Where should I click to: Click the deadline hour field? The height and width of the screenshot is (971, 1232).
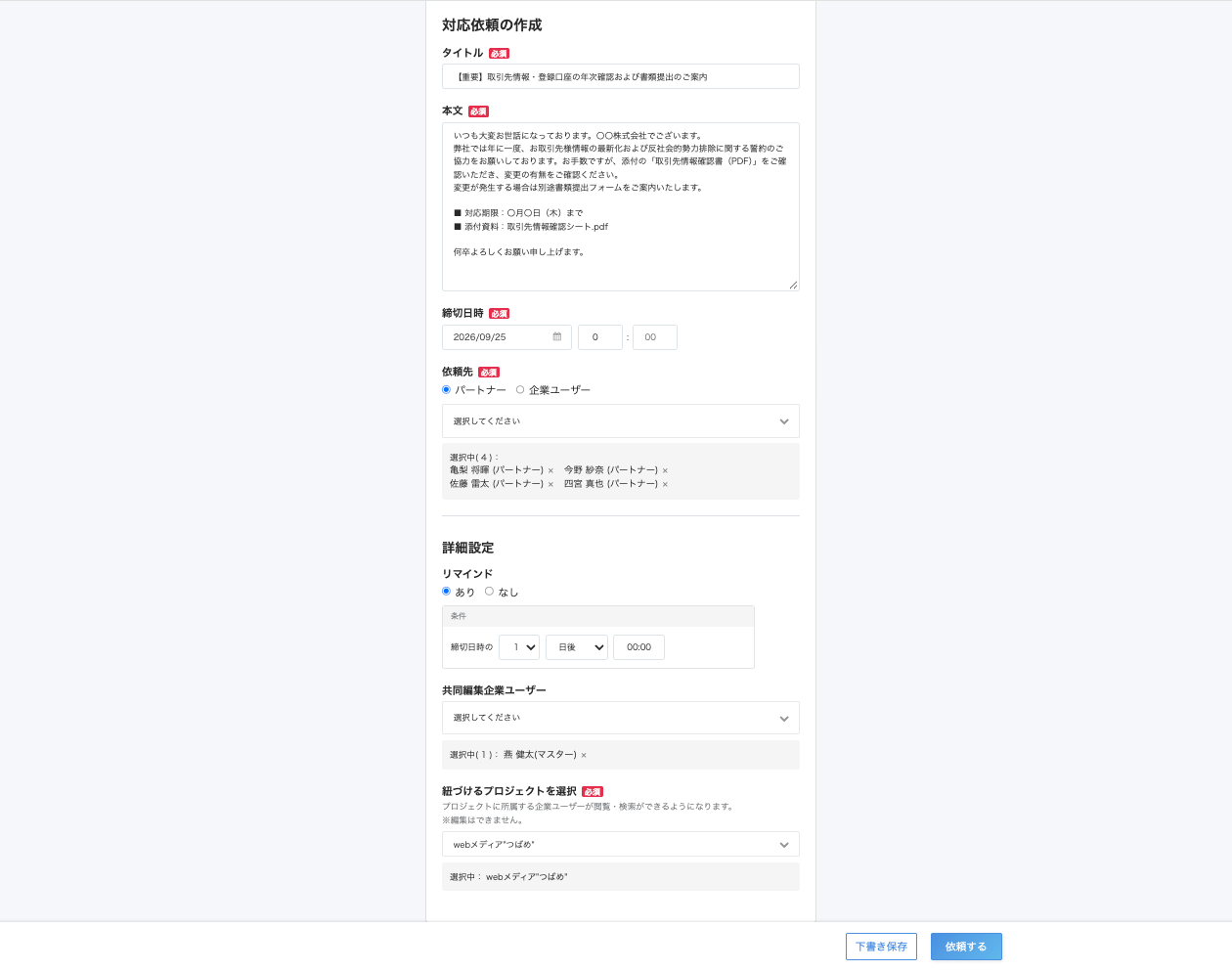pyautogui.click(x=600, y=337)
